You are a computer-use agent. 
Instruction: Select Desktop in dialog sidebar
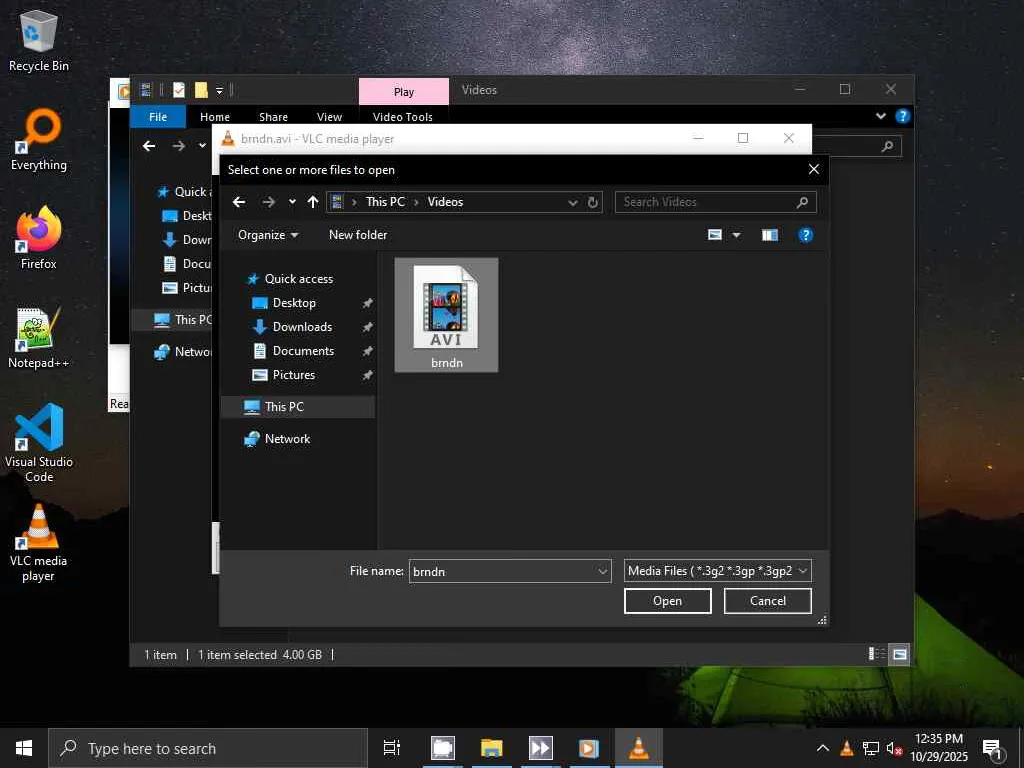[x=295, y=303]
